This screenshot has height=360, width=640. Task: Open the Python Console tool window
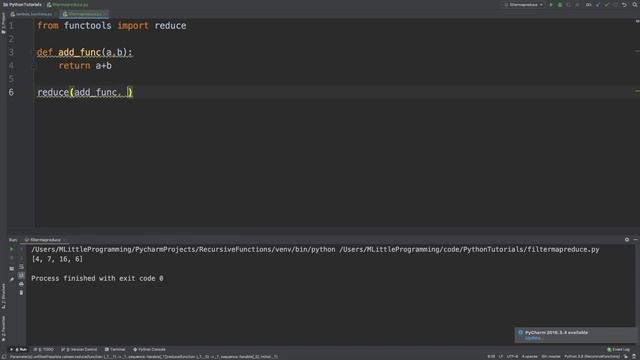point(149,349)
